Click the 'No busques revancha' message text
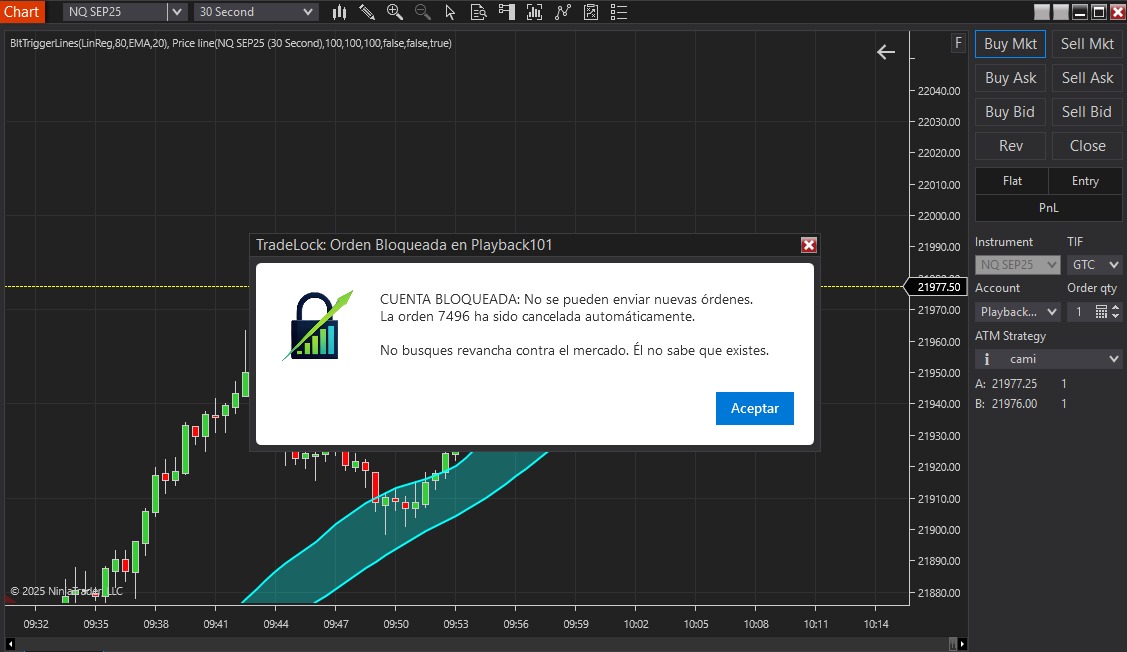 [574, 351]
